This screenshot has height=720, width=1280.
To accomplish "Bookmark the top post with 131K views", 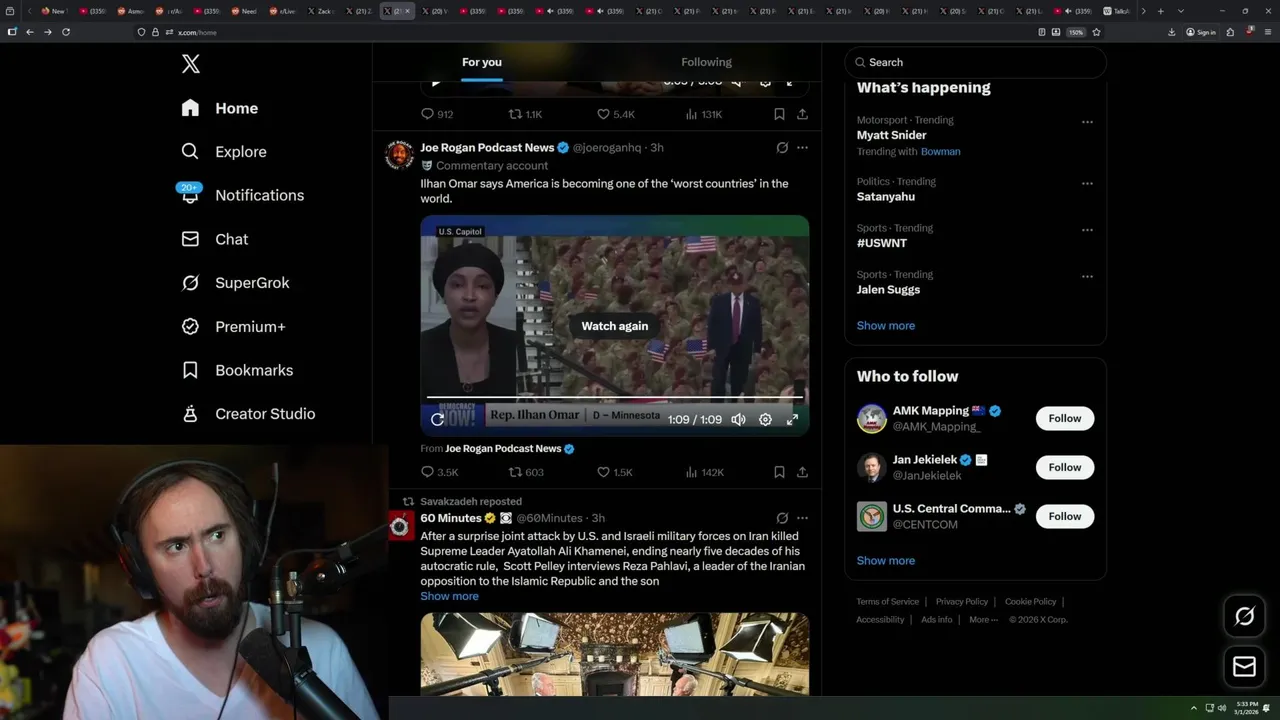I will click(779, 114).
